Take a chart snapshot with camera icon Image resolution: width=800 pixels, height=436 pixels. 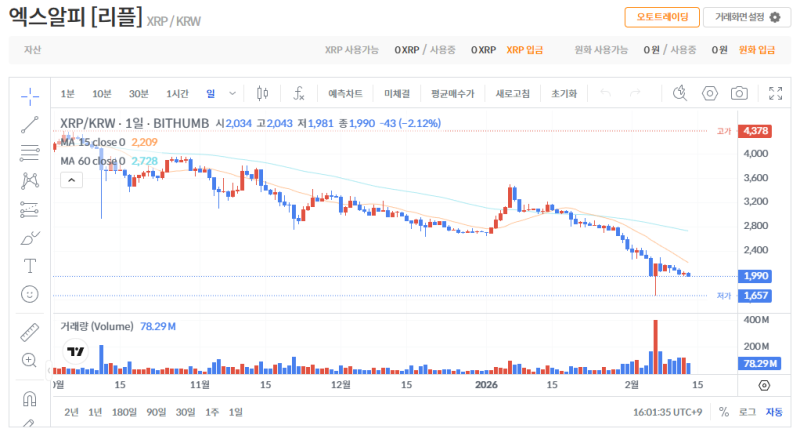pyautogui.click(x=739, y=93)
